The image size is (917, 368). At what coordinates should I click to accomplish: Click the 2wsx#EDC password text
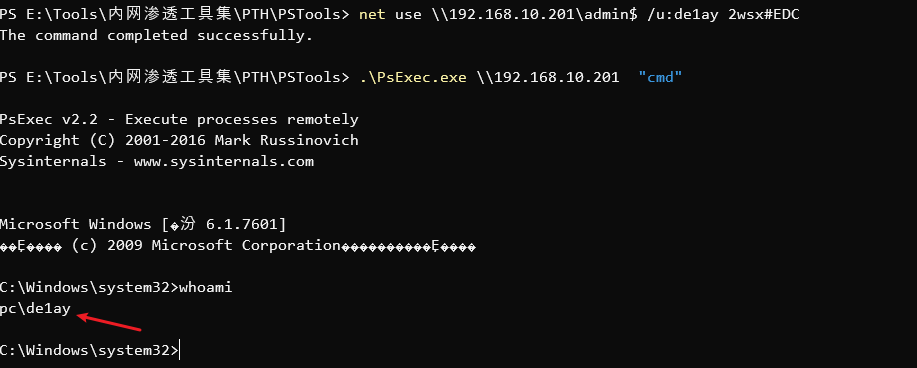coord(763,14)
